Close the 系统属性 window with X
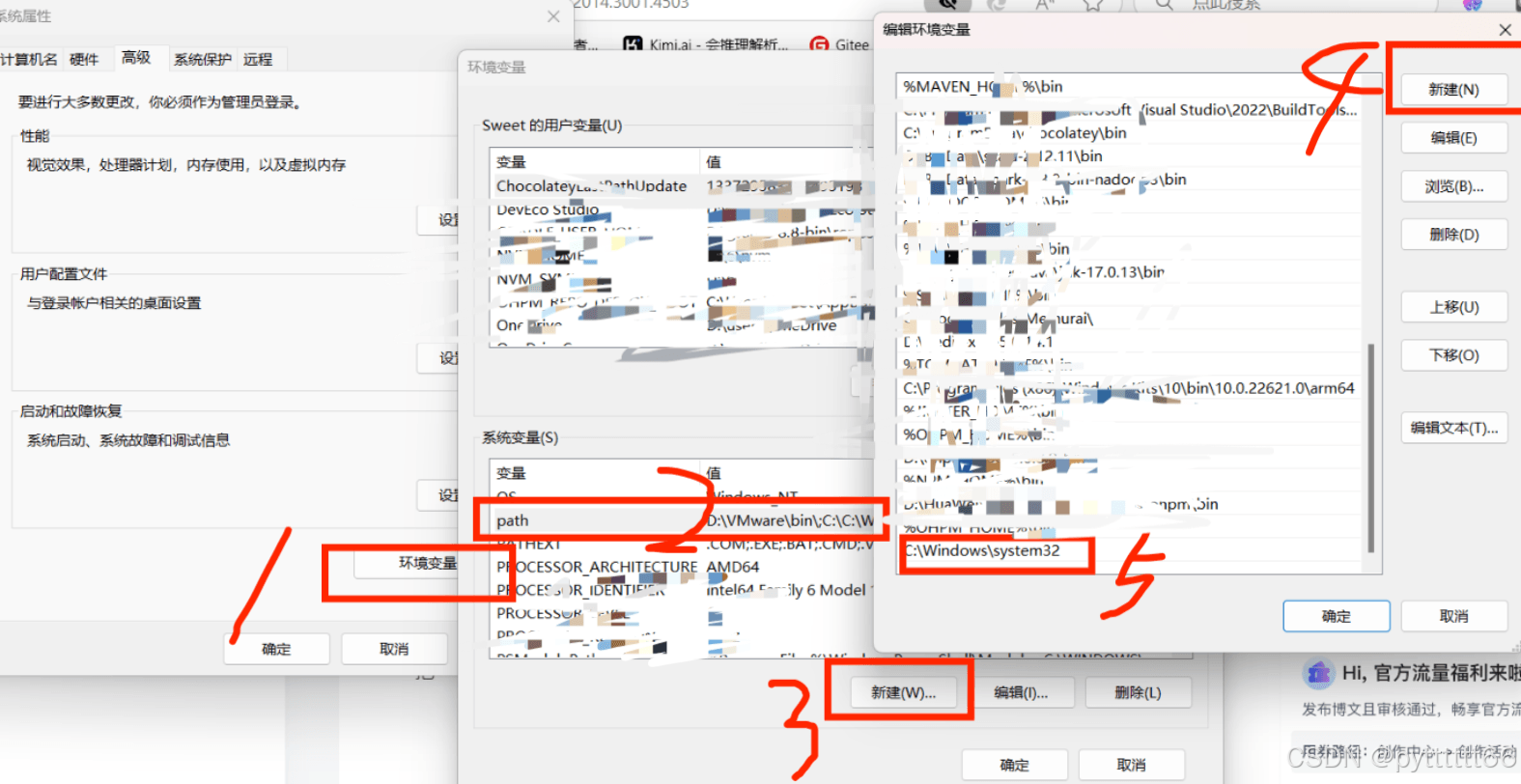 click(x=553, y=16)
